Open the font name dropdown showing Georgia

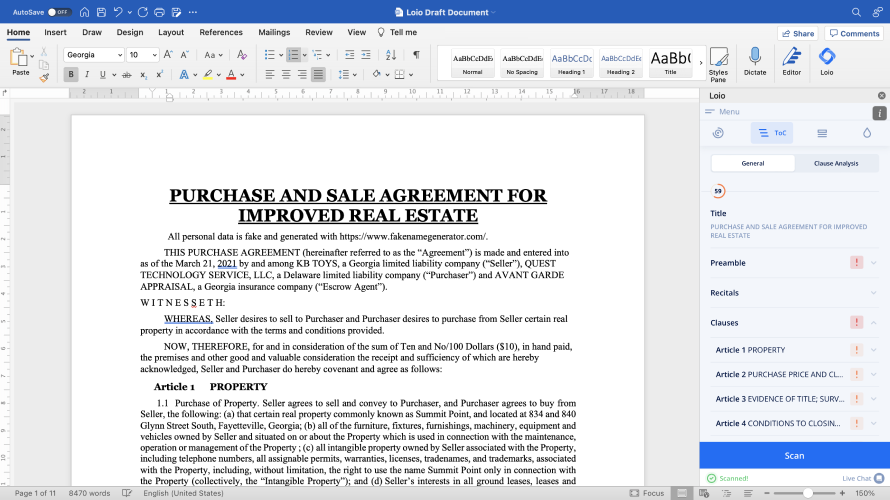(x=92, y=54)
